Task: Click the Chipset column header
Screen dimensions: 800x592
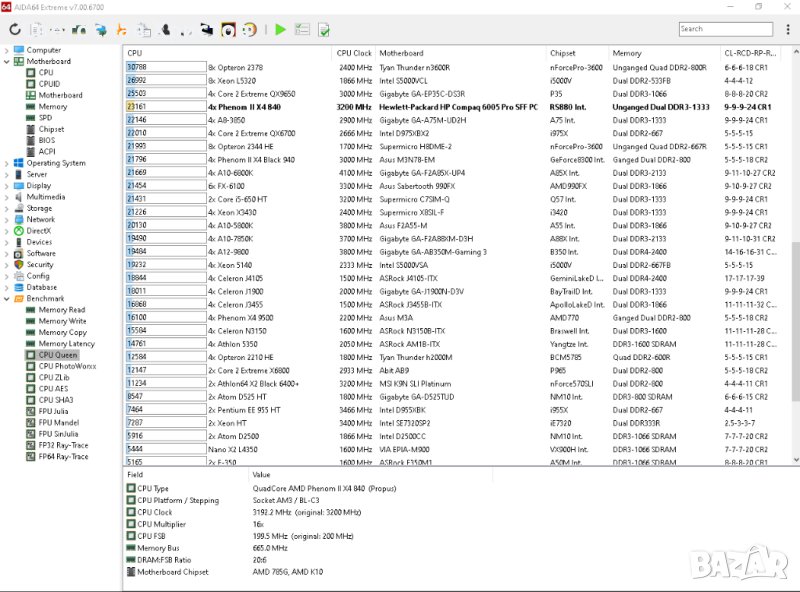Action: (562, 53)
